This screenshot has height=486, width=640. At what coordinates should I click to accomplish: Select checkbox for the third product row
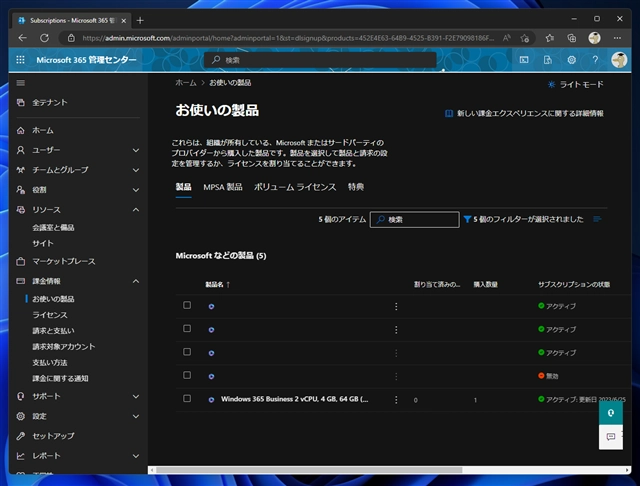[187, 352]
